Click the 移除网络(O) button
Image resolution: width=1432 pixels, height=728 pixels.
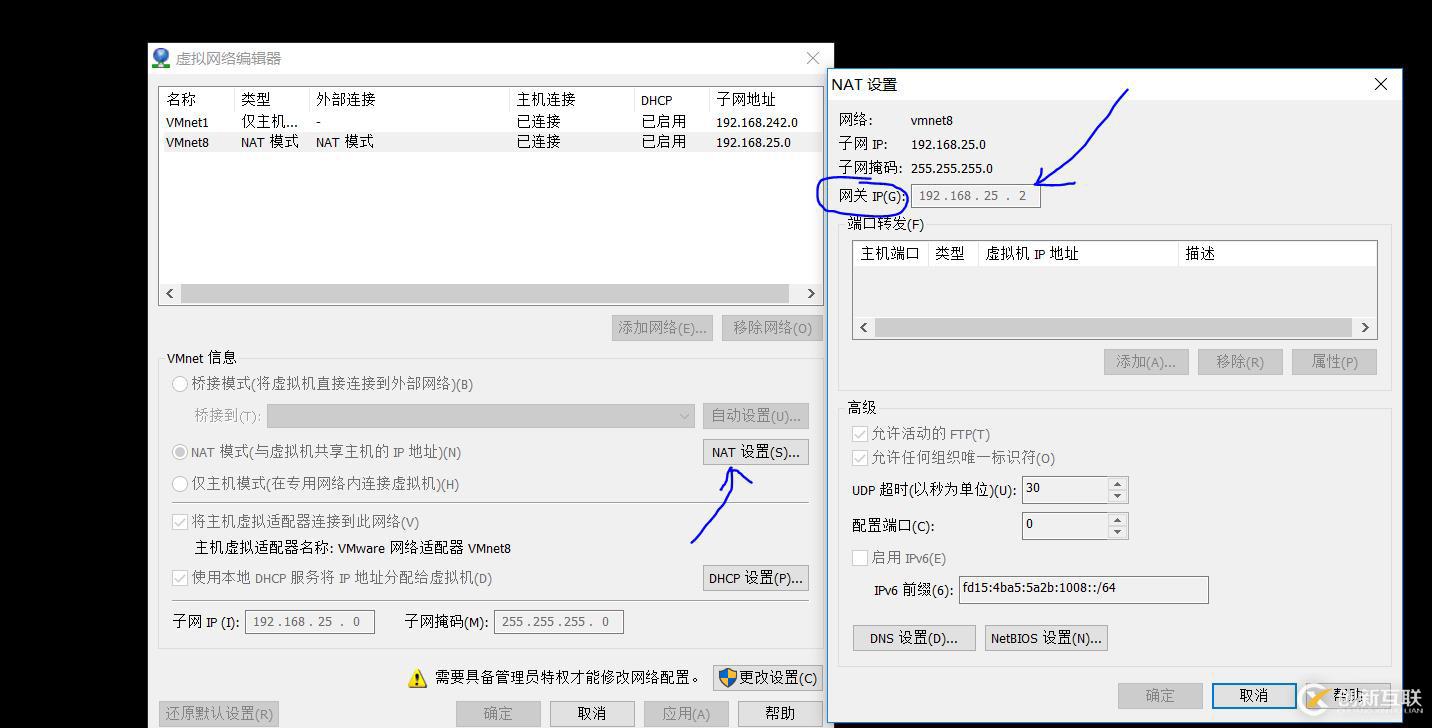(x=772, y=327)
